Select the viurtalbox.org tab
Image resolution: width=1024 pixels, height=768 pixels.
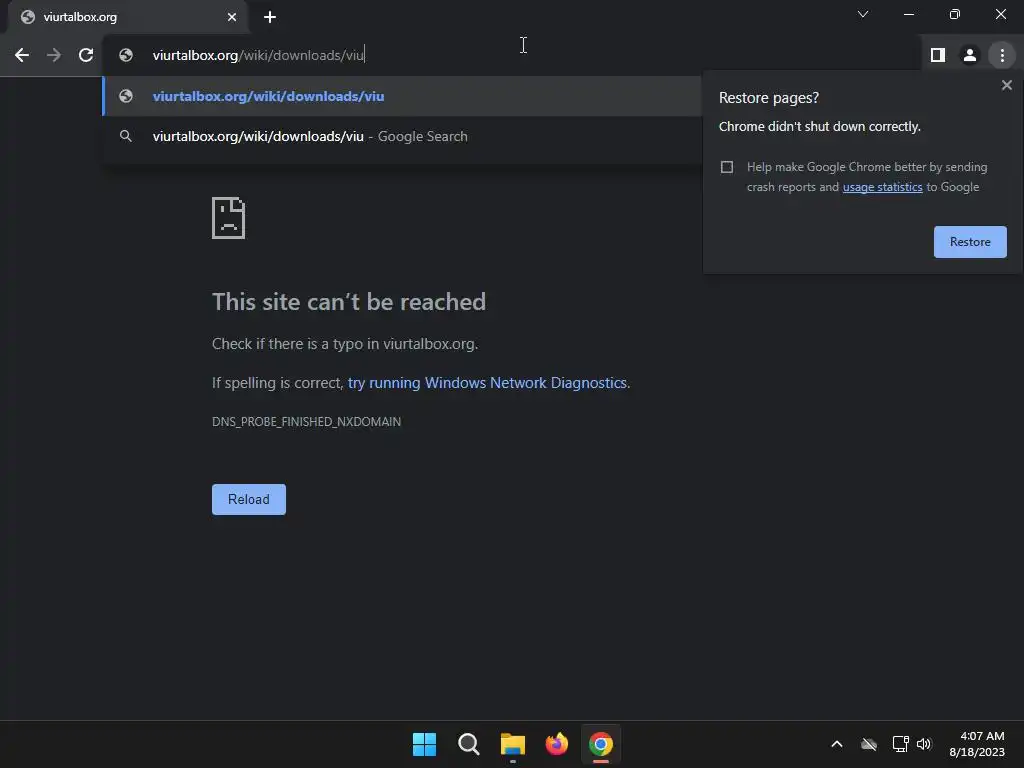(x=127, y=17)
